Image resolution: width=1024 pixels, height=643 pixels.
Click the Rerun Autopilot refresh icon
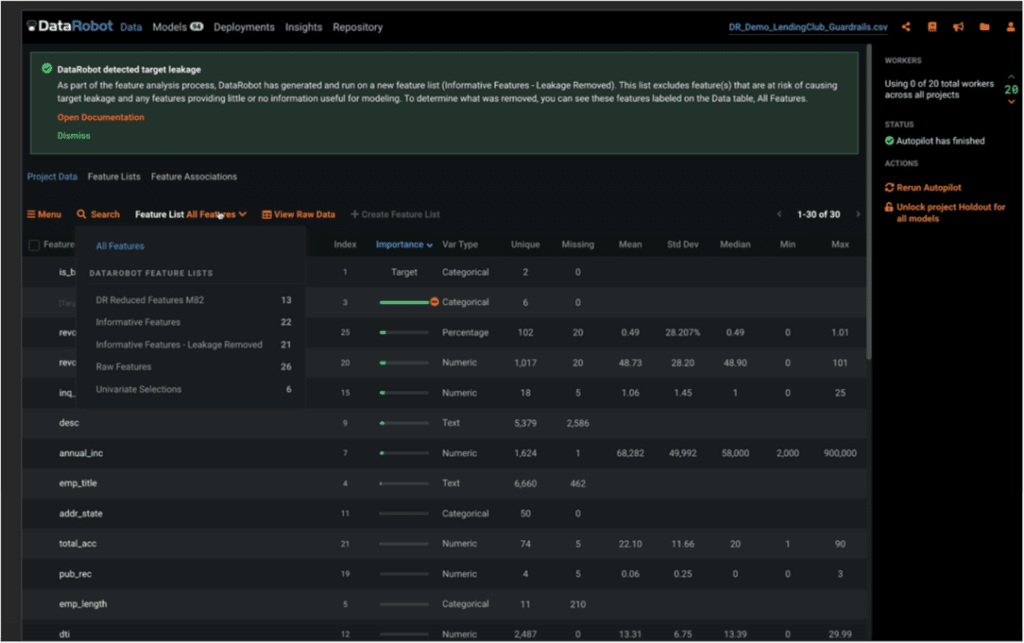click(x=889, y=187)
